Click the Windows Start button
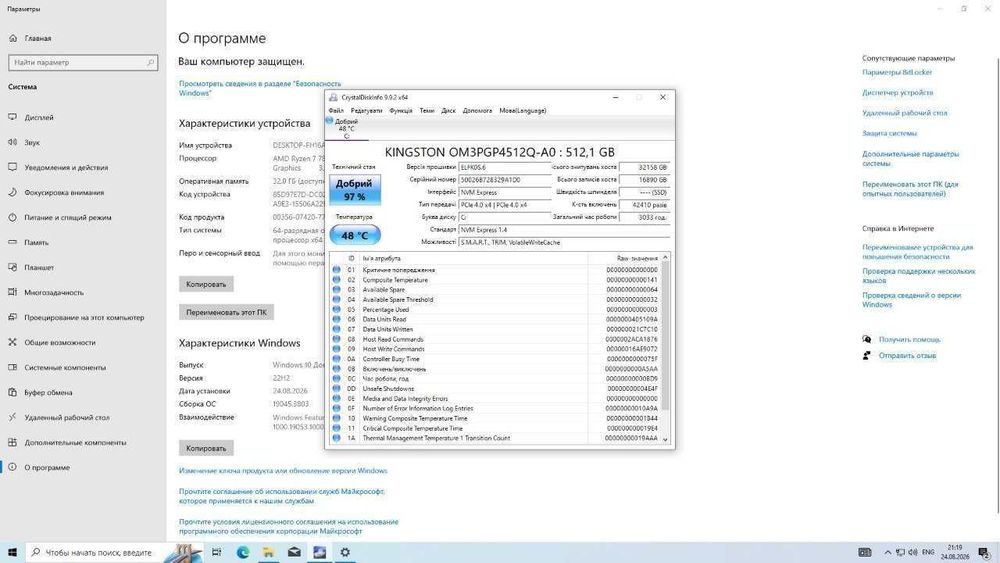Screen dimensions: 1000x563 pos(12,552)
